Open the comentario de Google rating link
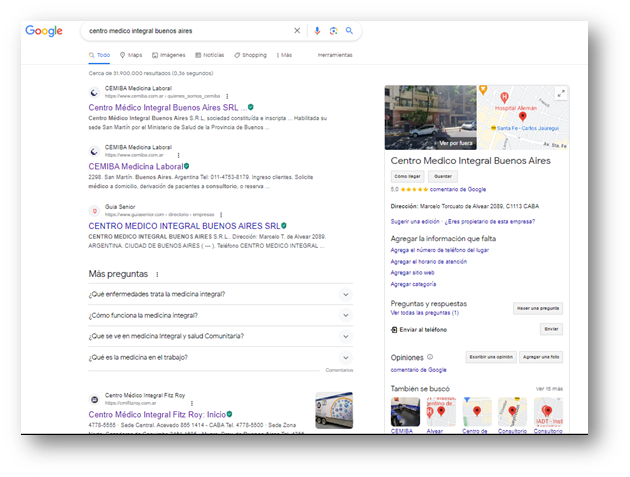This screenshot has width=630, height=477. 458,189
